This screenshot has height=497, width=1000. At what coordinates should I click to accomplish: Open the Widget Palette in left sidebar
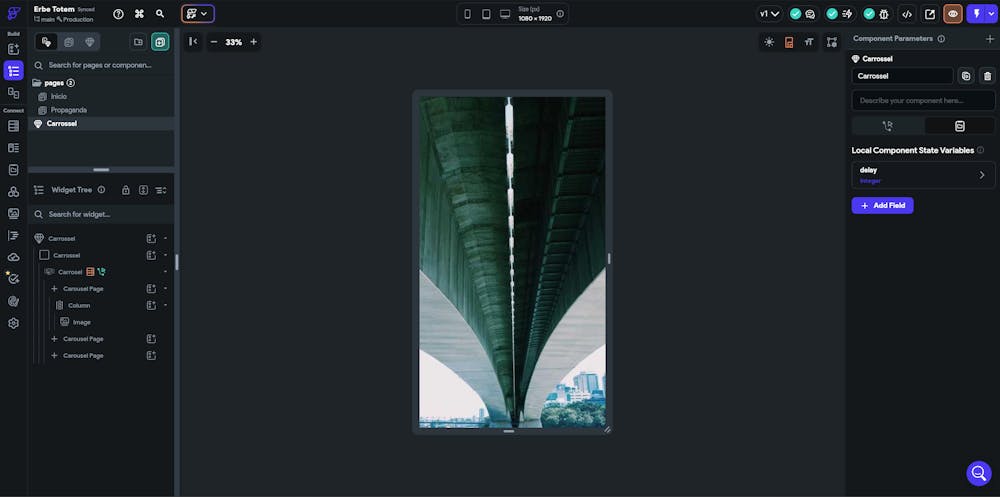click(13, 49)
